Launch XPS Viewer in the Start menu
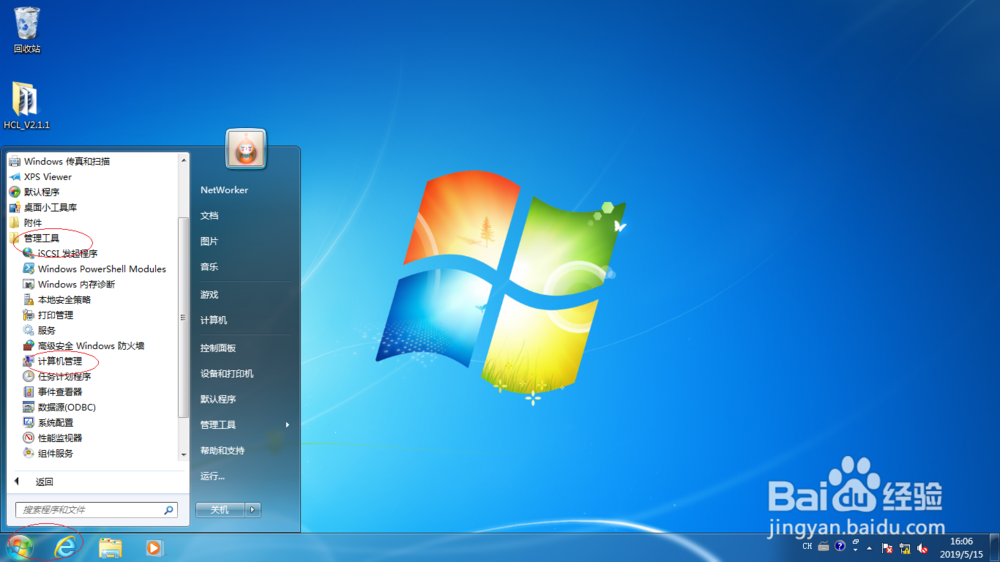The height and width of the screenshot is (562, 1000). (41, 177)
